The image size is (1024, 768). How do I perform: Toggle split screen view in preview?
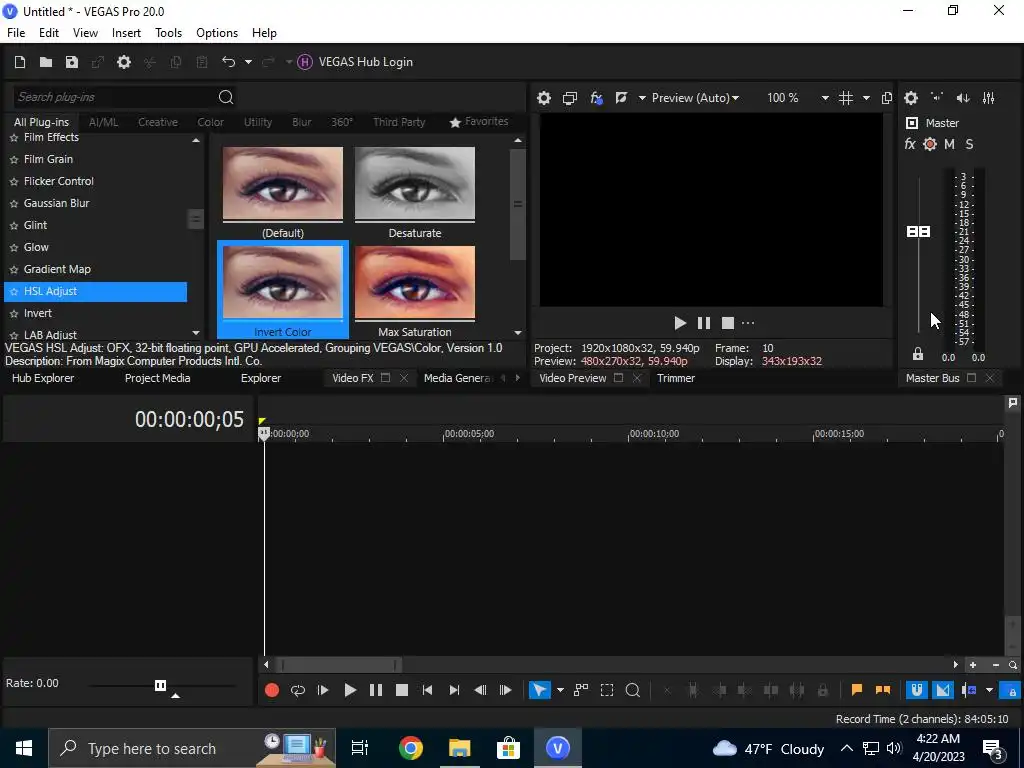621,98
